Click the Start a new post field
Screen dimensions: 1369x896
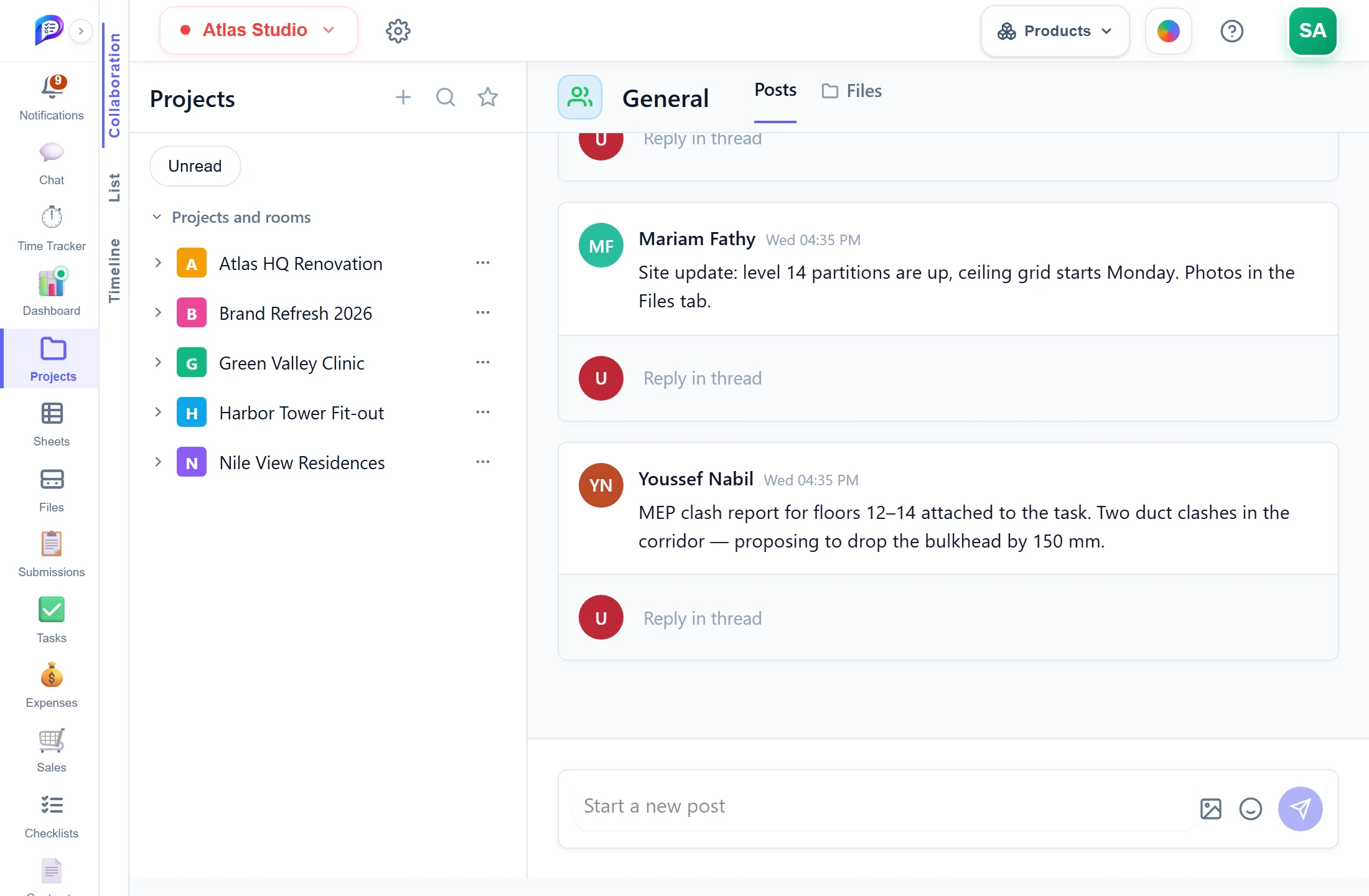click(x=884, y=806)
